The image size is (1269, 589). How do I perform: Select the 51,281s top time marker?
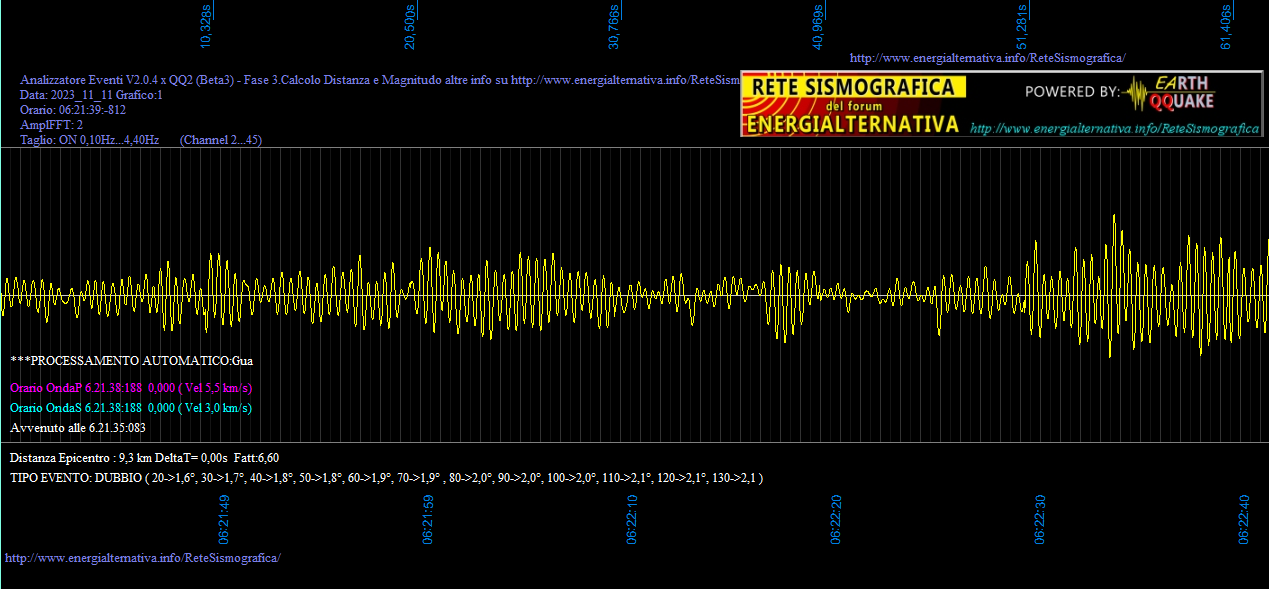[x=1022, y=26]
